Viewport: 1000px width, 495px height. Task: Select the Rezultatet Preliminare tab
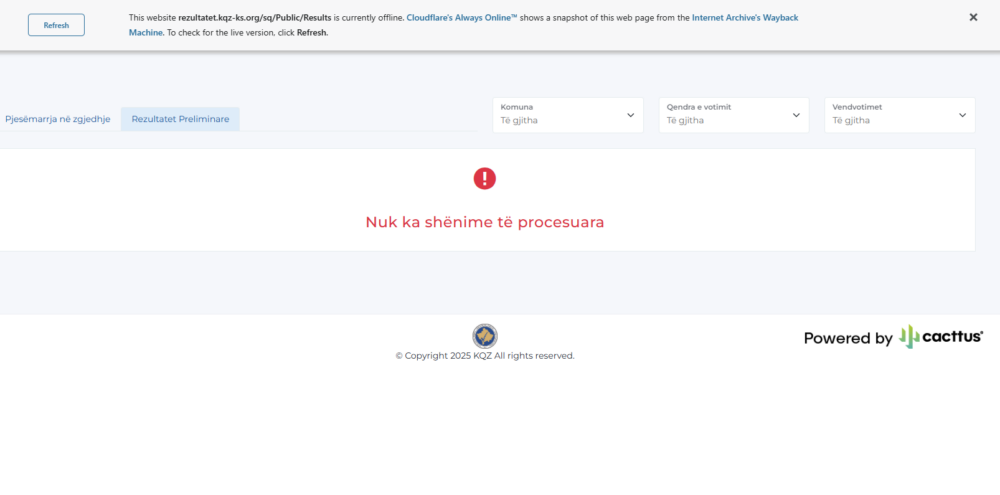(x=180, y=119)
